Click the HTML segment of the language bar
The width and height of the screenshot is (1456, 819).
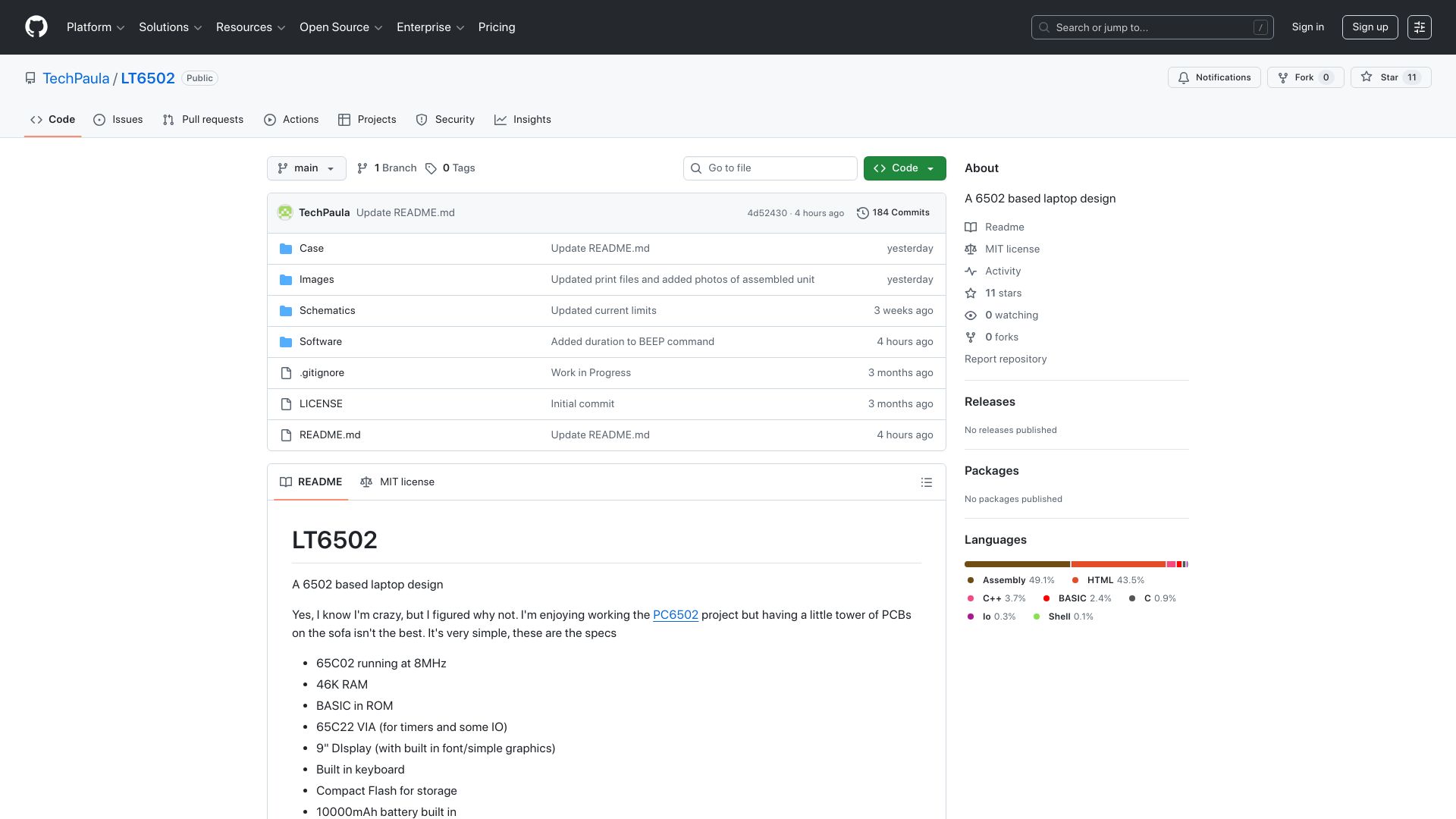click(1119, 564)
